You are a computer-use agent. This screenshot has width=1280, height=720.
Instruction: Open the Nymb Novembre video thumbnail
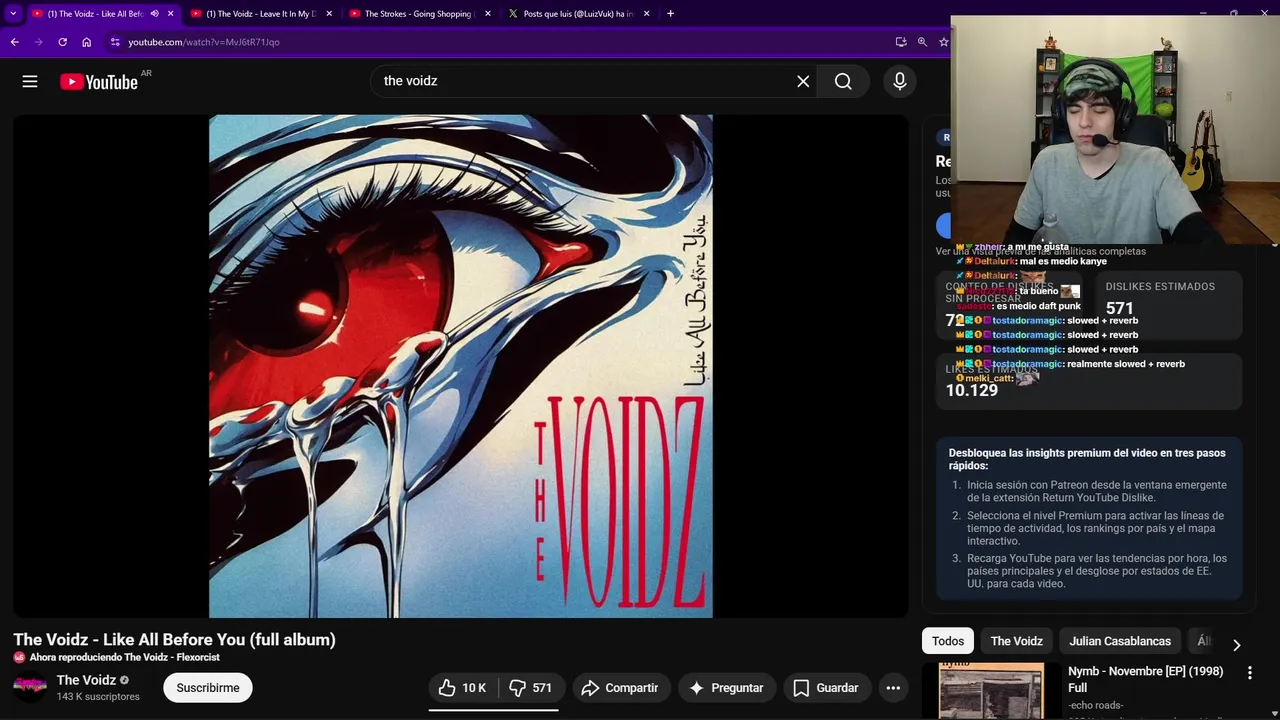point(991,691)
